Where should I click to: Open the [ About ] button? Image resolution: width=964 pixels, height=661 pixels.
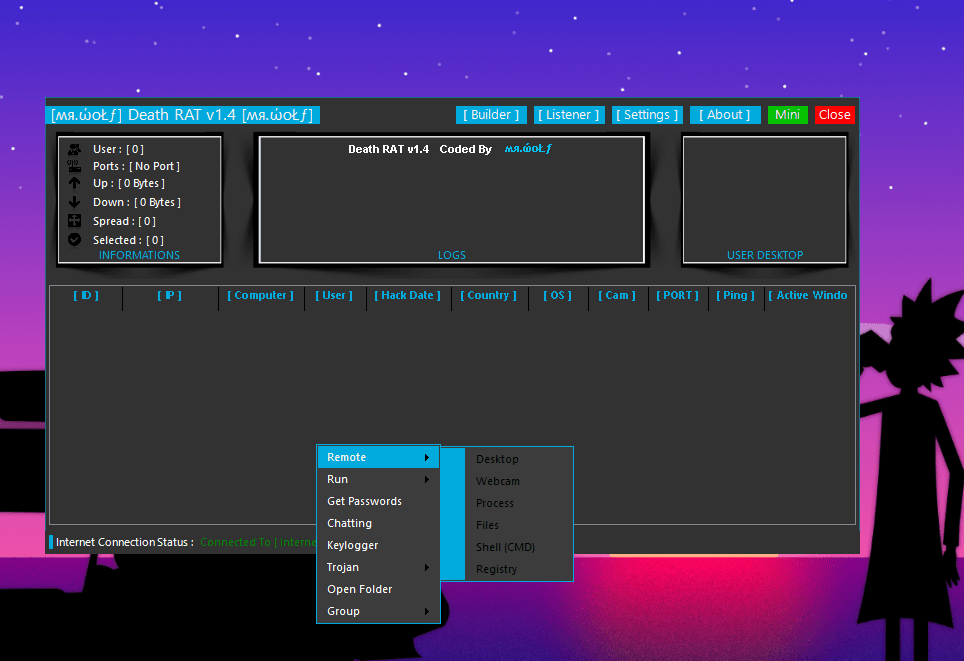(725, 115)
